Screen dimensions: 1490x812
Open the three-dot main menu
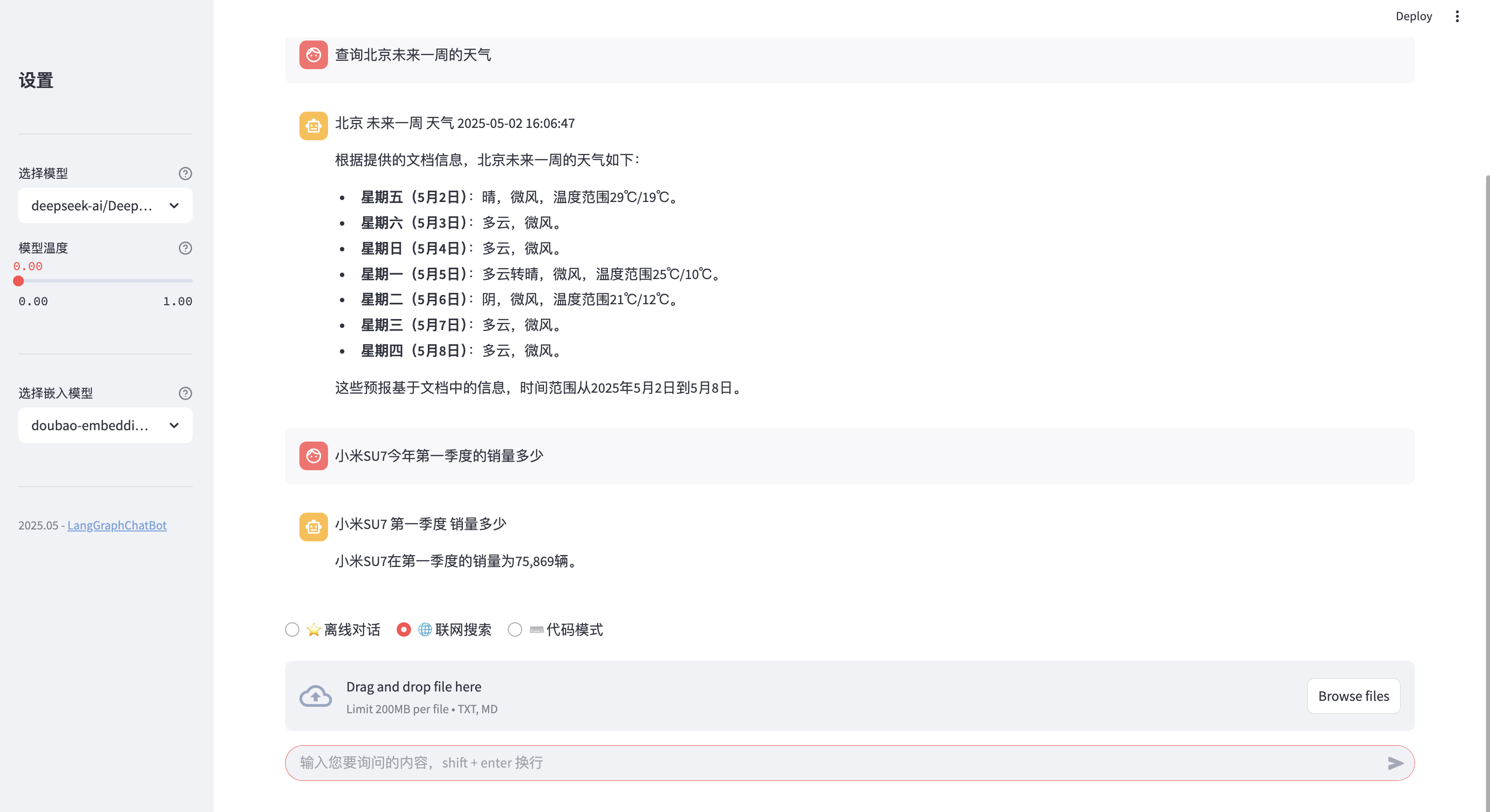click(1457, 16)
